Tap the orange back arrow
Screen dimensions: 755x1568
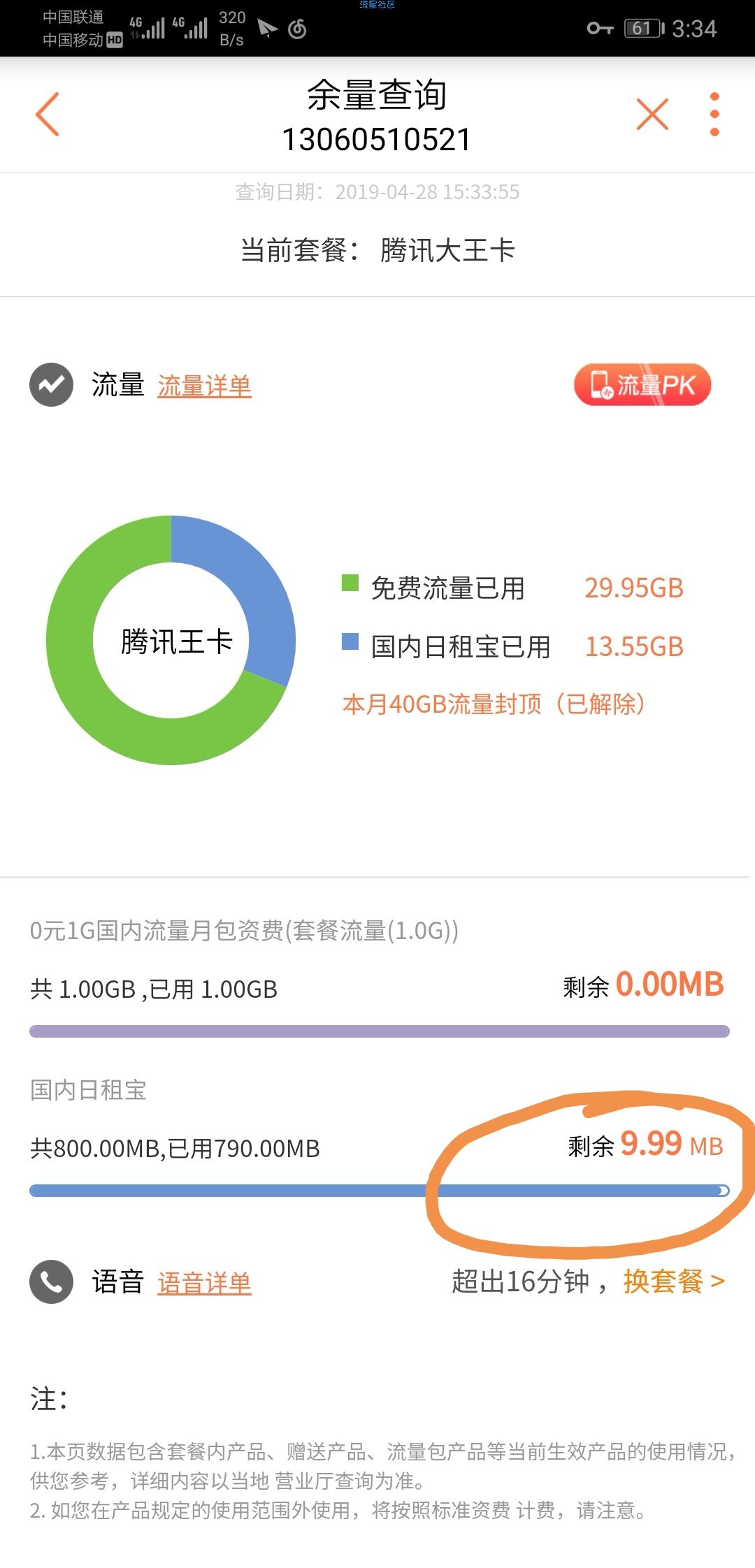[x=48, y=114]
